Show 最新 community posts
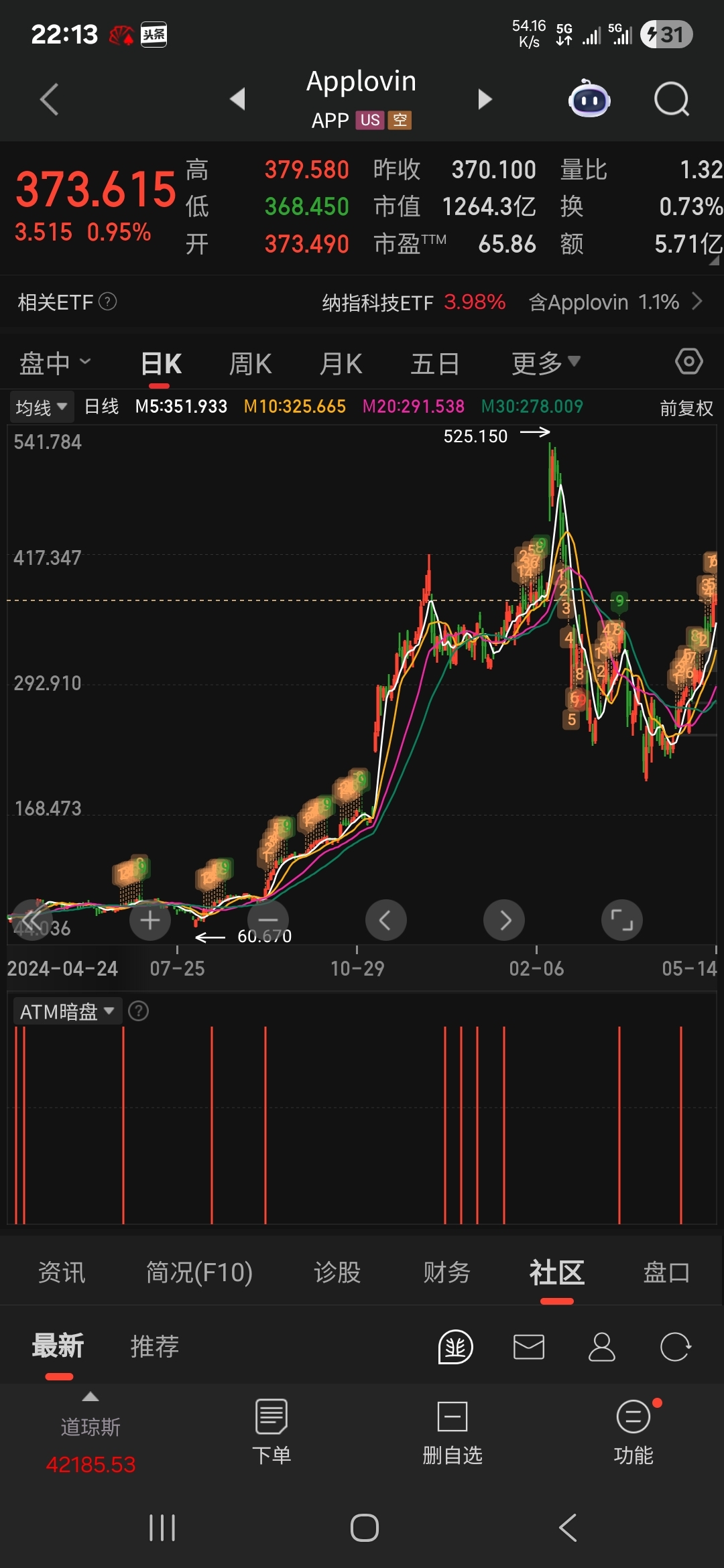Screen dimensions: 724x1568 click(58, 1346)
